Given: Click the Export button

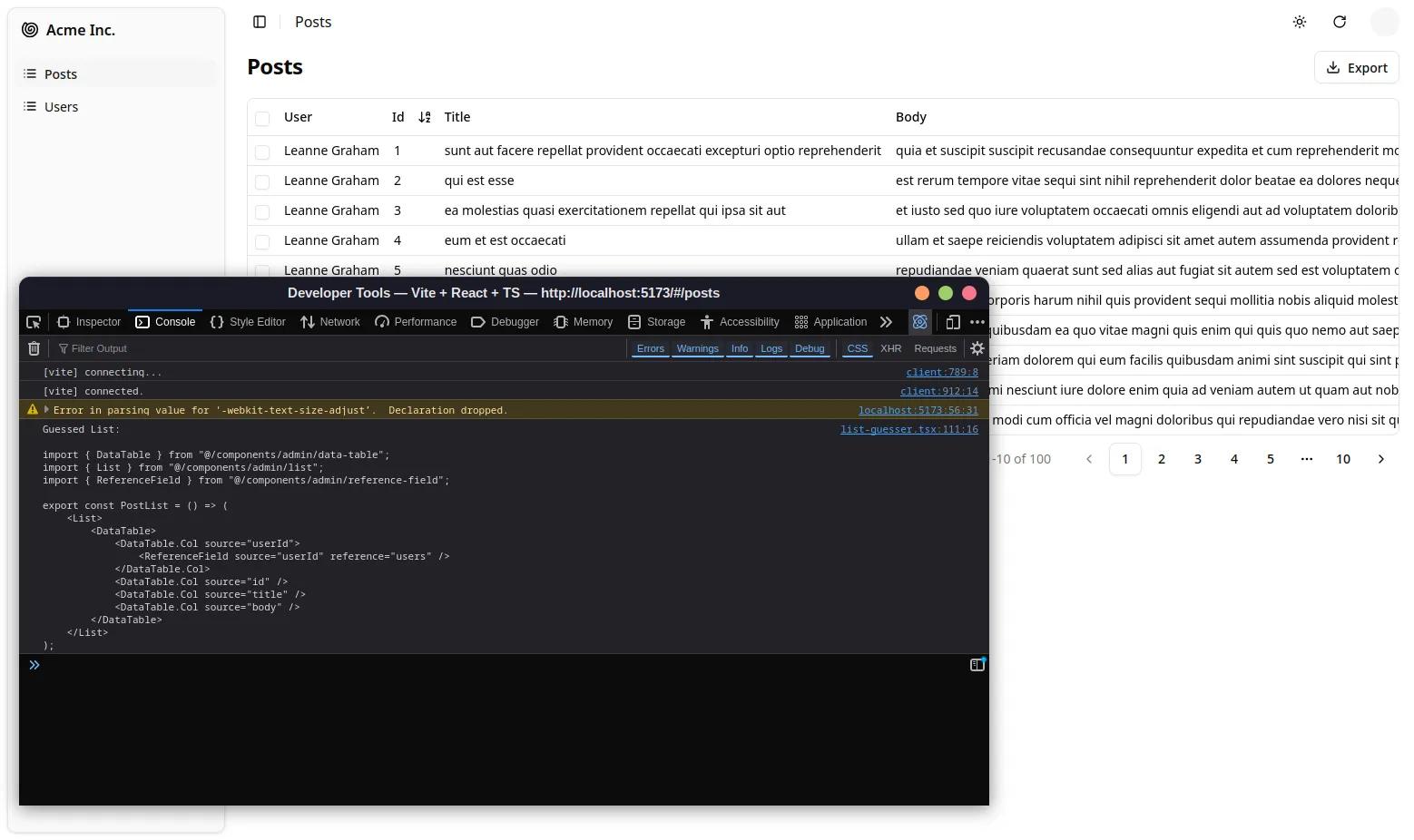Looking at the screenshot, I should pyautogui.click(x=1356, y=67).
